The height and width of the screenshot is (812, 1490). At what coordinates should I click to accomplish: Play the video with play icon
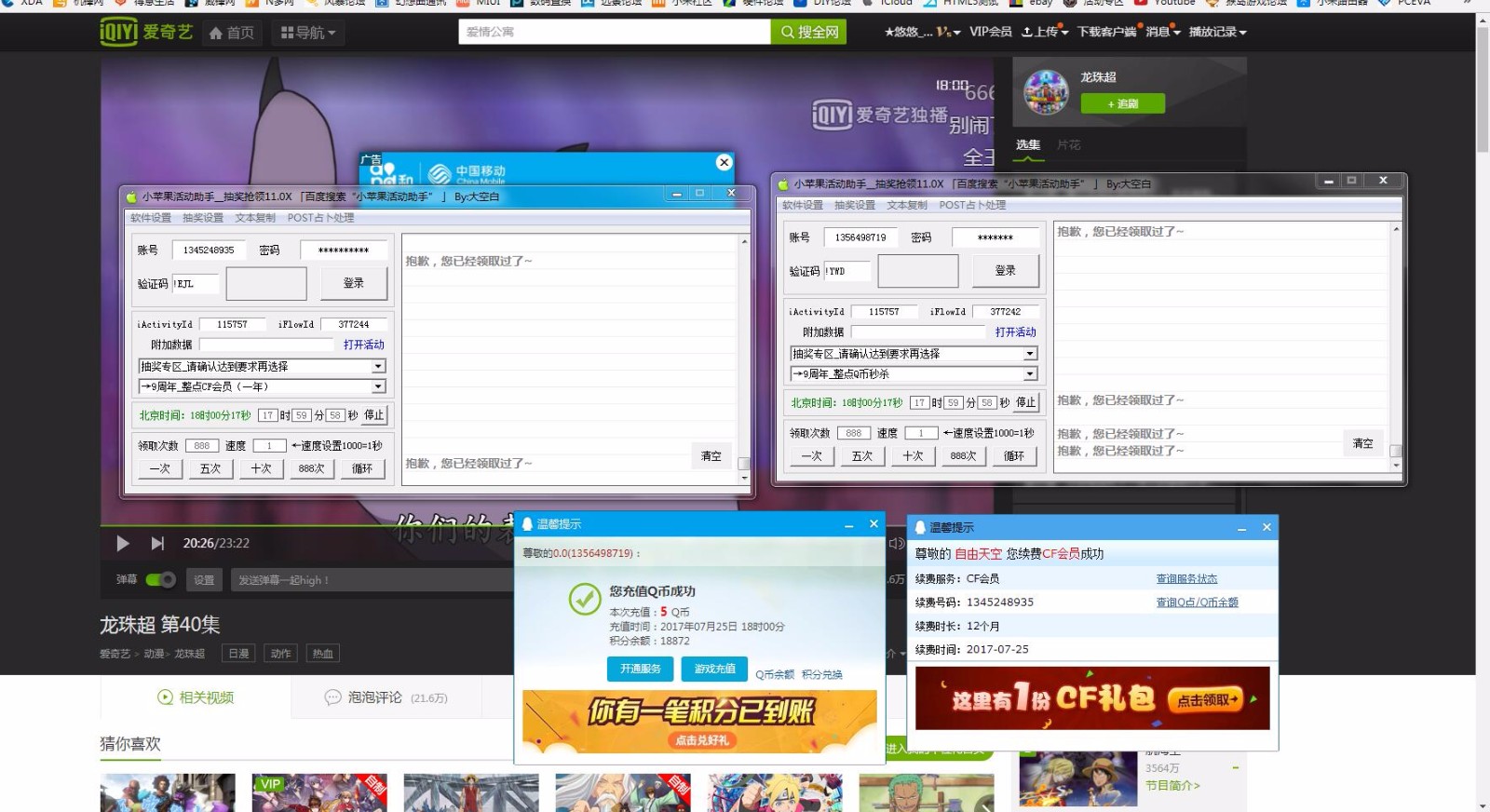click(x=123, y=543)
